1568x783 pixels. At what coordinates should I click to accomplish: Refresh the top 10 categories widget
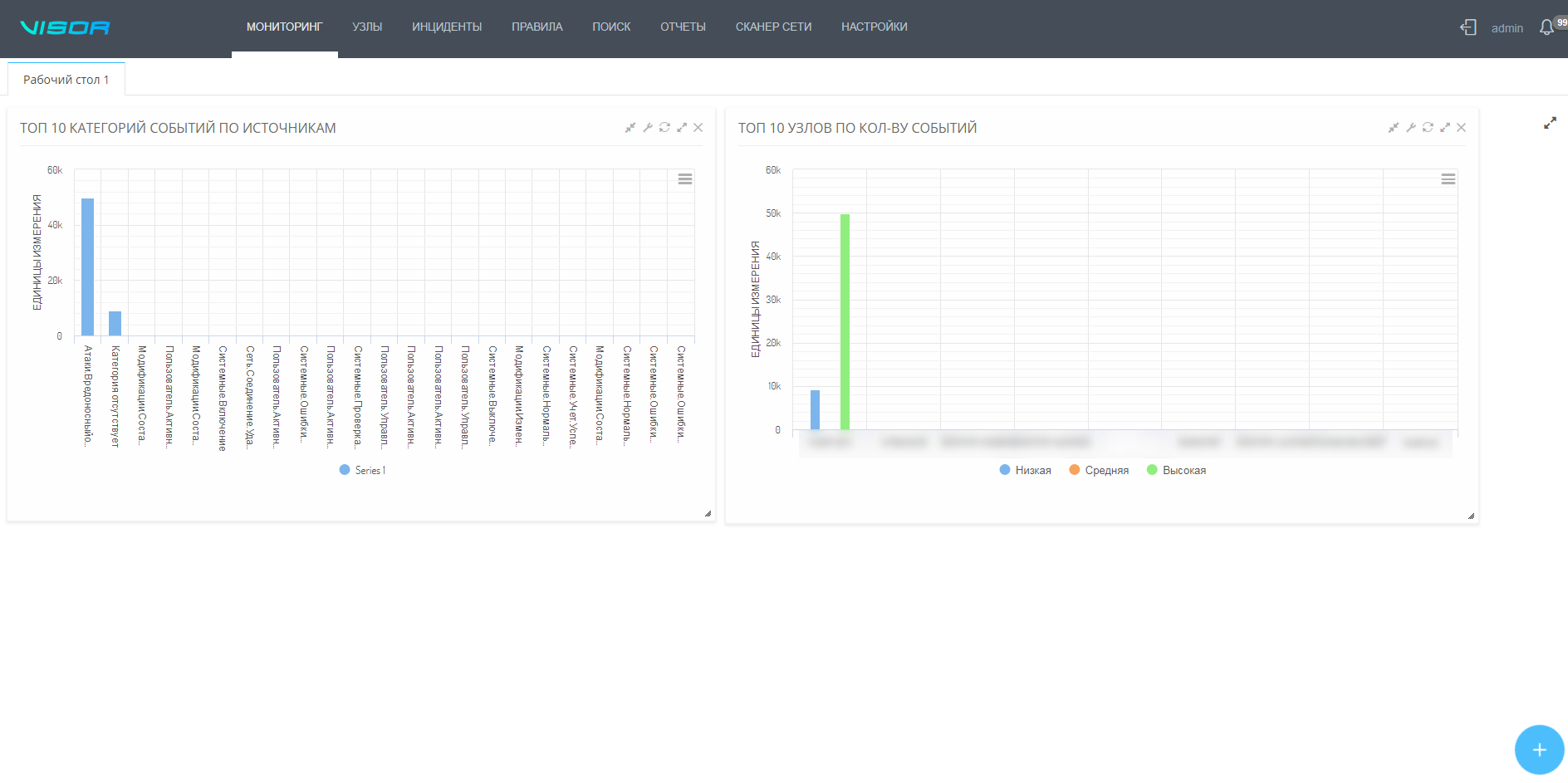click(664, 127)
